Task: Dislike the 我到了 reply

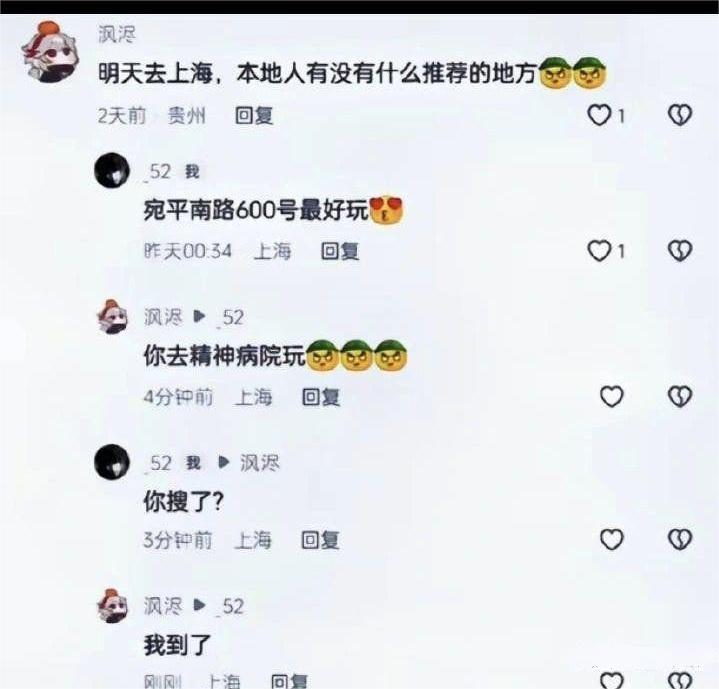Action: [x=680, y=680]
